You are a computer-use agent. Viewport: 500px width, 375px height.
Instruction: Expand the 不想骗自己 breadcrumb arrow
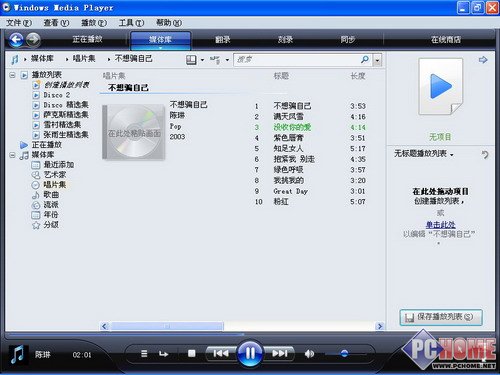pyautogui.click(x=109, y=59)
